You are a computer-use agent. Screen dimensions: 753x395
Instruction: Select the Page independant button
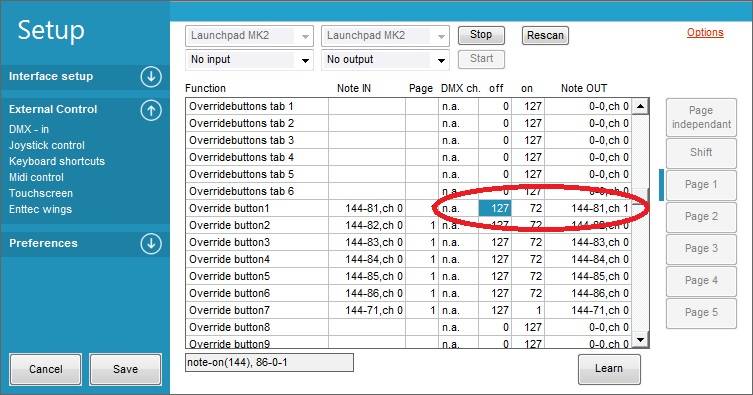coord(701,117)
